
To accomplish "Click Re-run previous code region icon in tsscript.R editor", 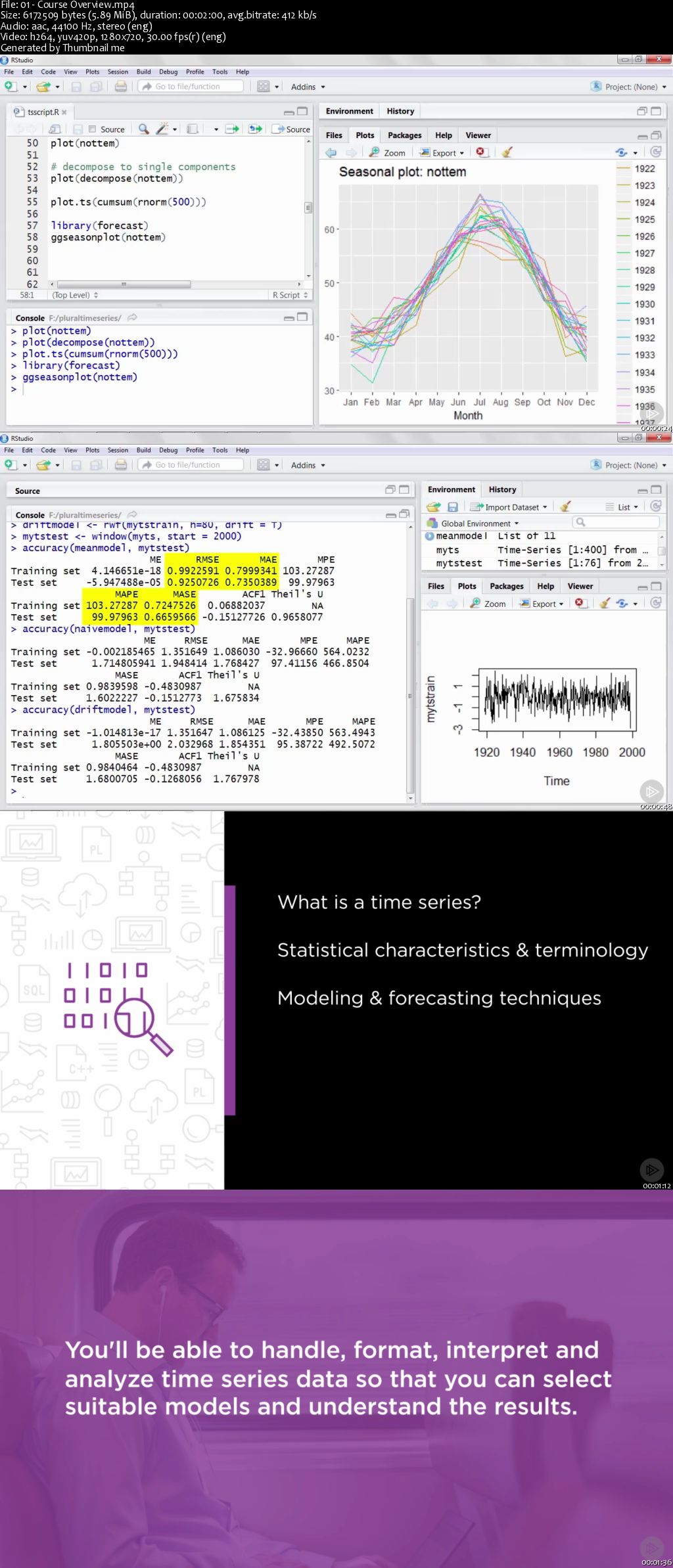I will coord(256,129).
